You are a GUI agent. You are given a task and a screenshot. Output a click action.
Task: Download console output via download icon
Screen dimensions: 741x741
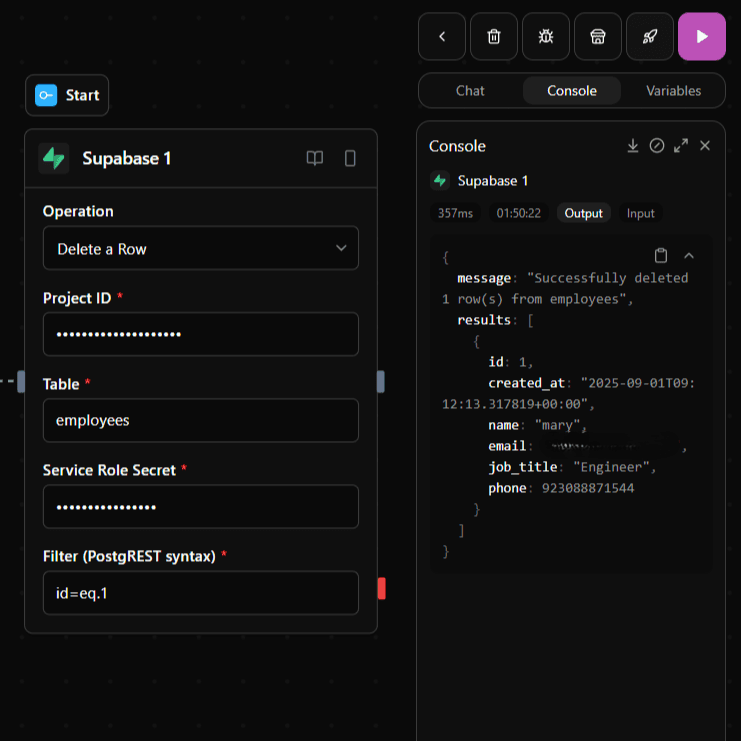click(633, 146)
